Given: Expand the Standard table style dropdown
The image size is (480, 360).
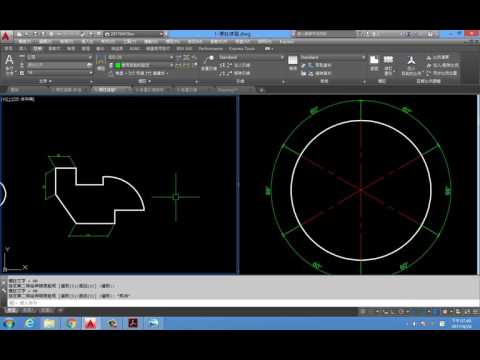Looking at the screenshot, I should point(333,57).
